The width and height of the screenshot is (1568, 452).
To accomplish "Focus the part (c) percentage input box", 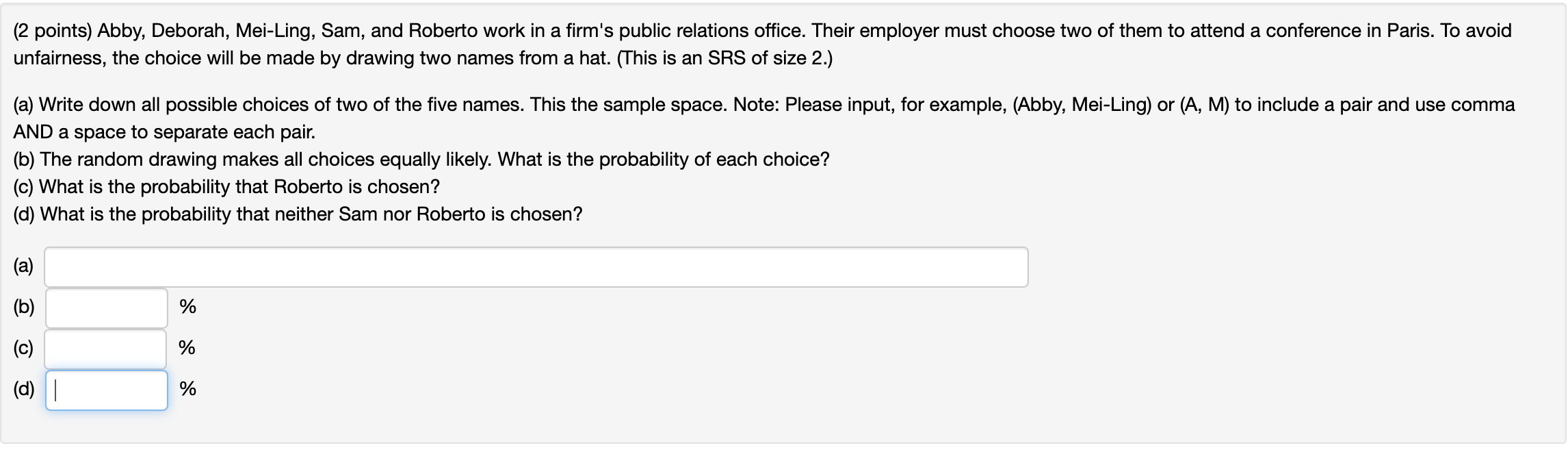I will [106, 349].
